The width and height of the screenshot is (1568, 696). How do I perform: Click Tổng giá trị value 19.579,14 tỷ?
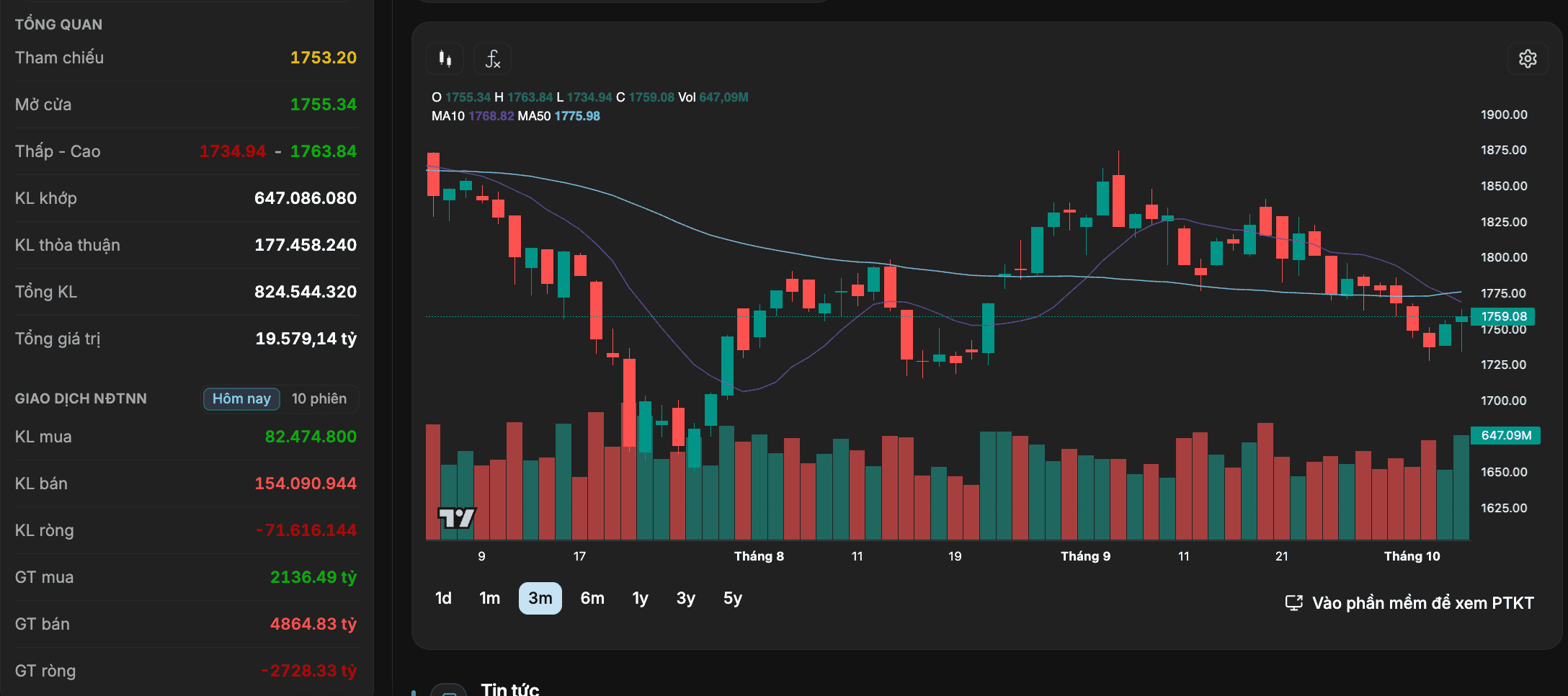coord(306,339)
